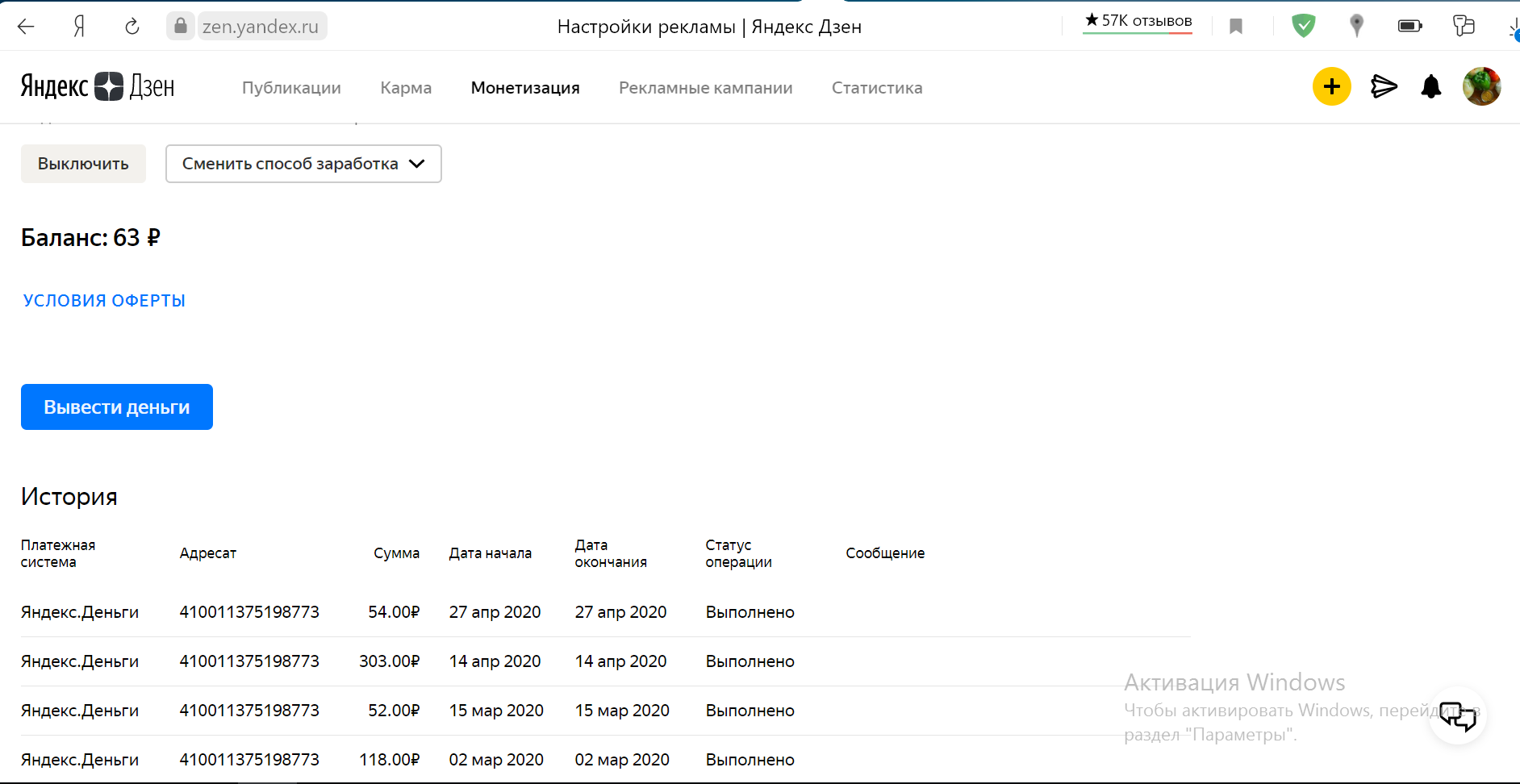Open the Карма tab

point(406,88)
